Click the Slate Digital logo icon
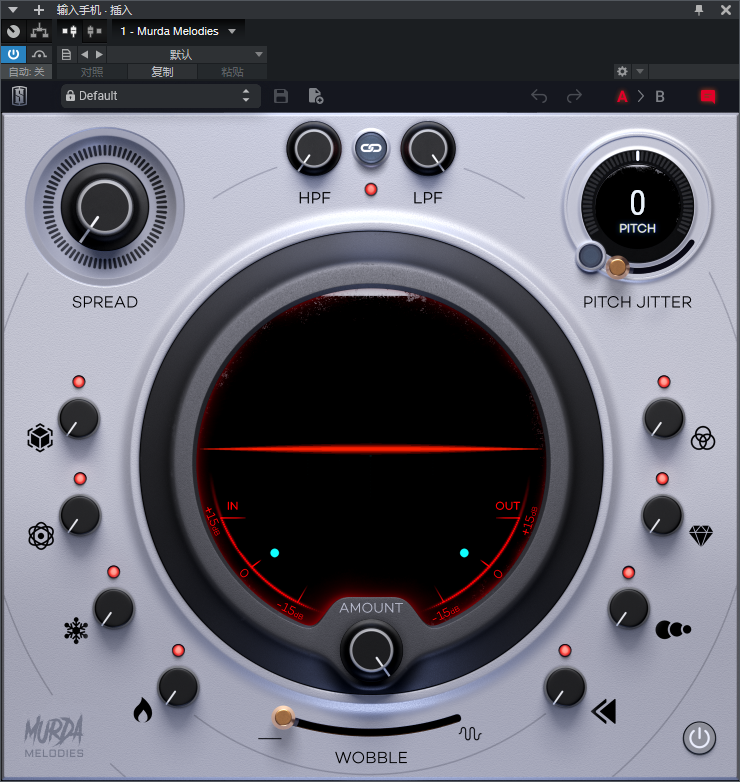The height and width of the screenshot is (782, 740). pyautogui.click(x=19, y=96)
